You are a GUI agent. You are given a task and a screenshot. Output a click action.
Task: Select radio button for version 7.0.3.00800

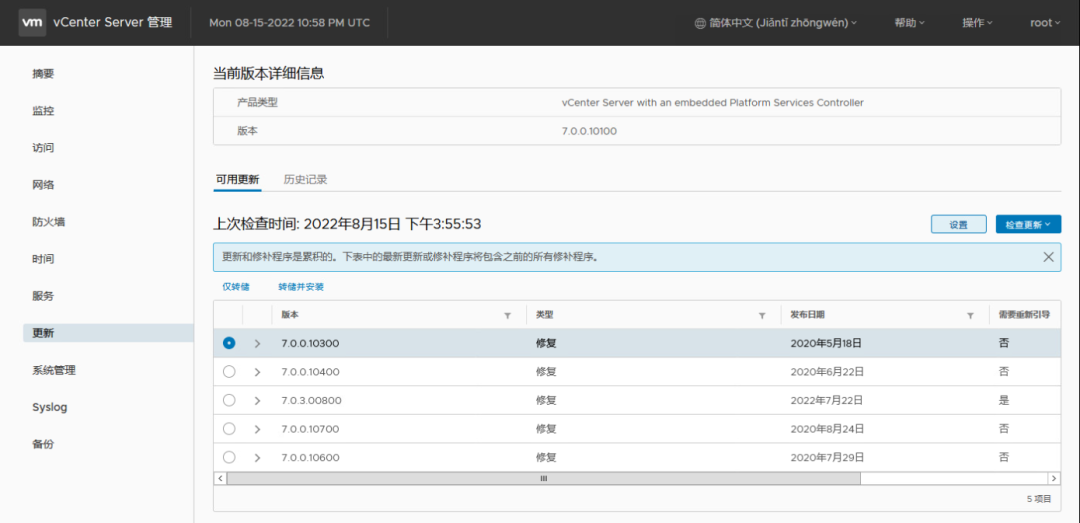click(229, 400)
